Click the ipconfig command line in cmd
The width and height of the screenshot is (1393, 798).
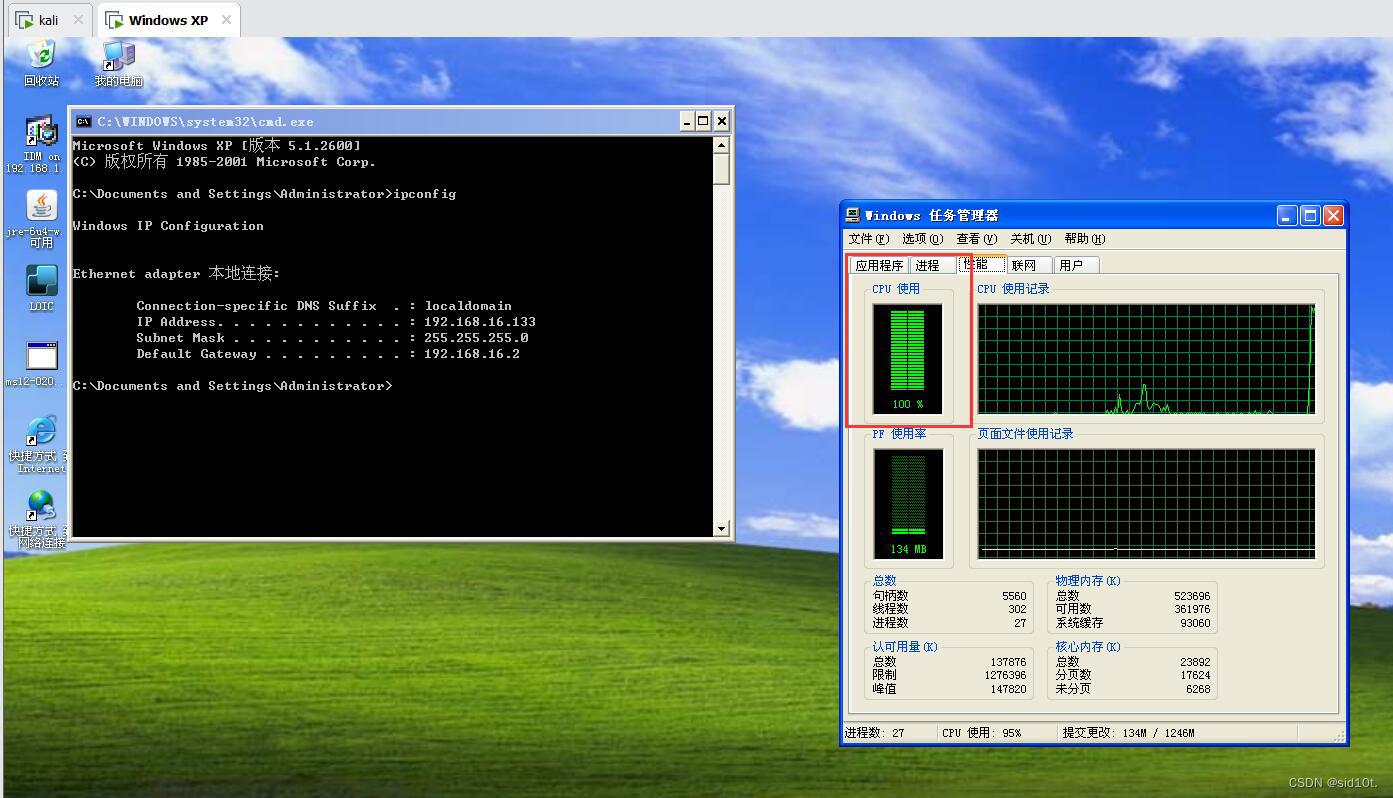click(264, 194)
